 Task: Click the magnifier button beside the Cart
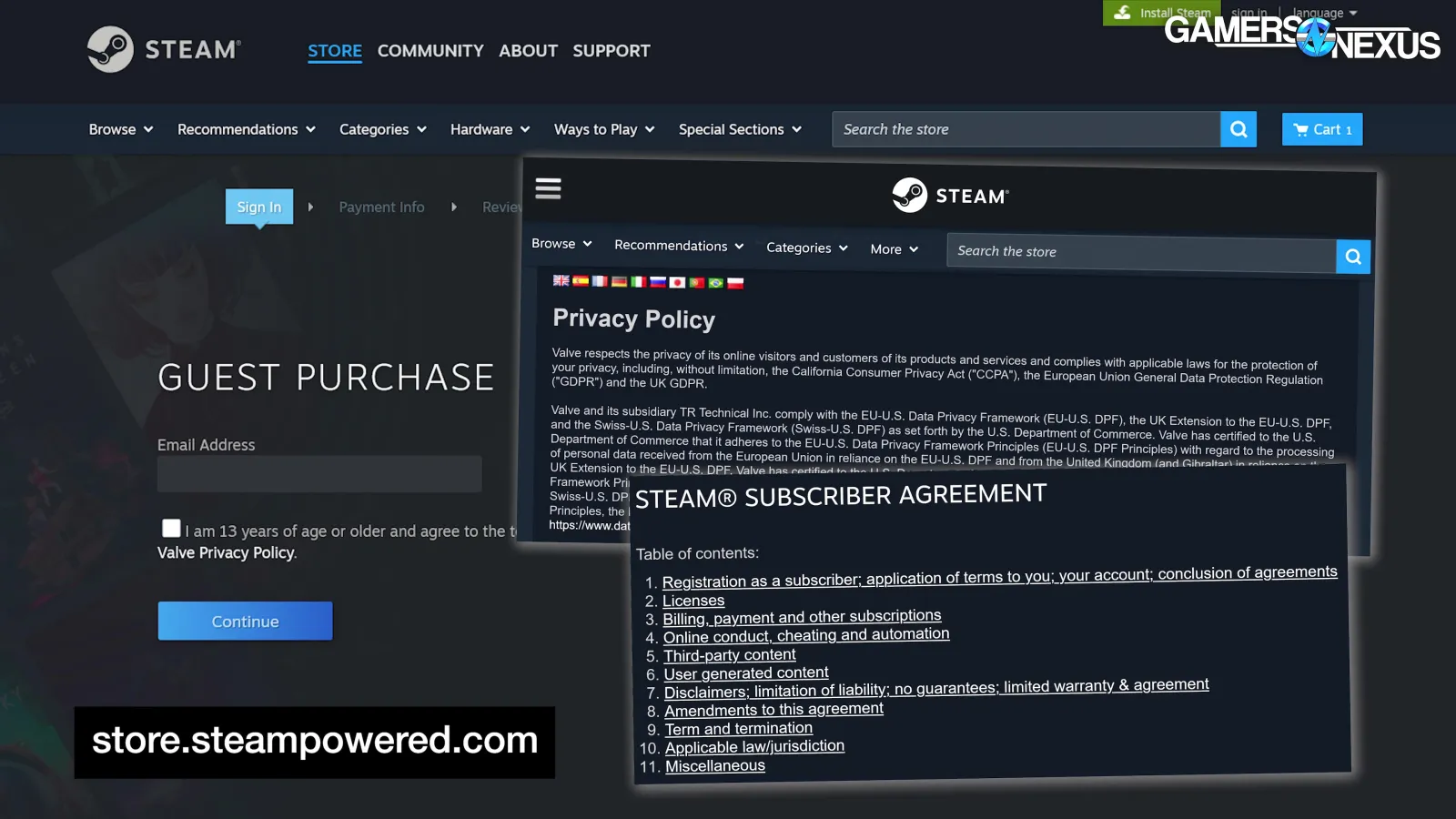[1239, 129]
